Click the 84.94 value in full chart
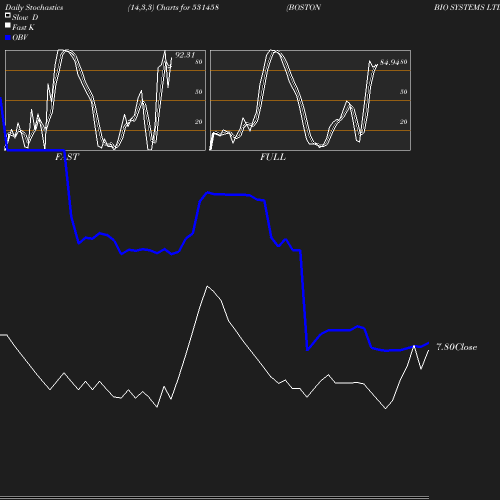Image resolution: width=500 pixels, height=500 pixels. tap(390, 62)
